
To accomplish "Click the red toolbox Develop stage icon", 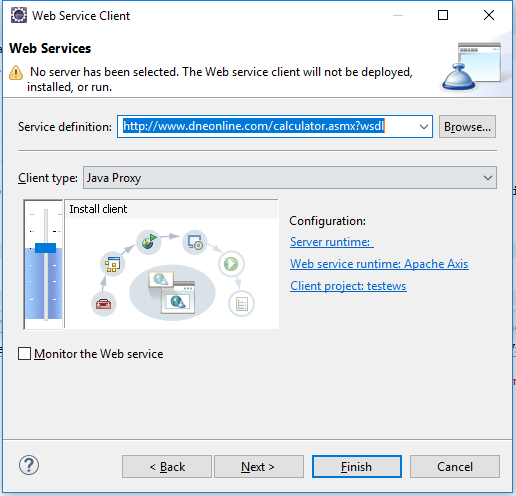I will [104, 304].
